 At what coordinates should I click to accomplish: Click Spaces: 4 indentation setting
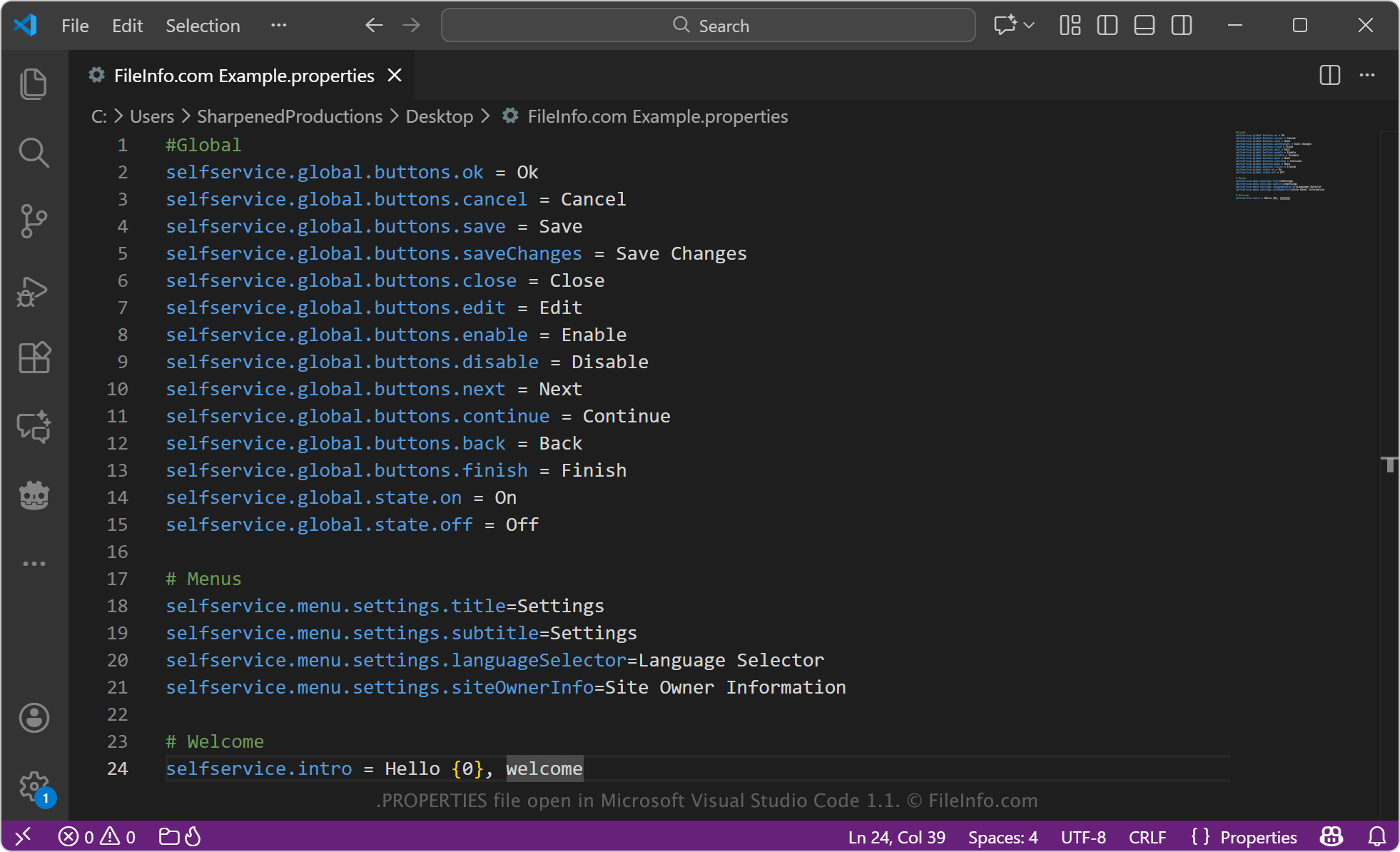[1003, 837]
